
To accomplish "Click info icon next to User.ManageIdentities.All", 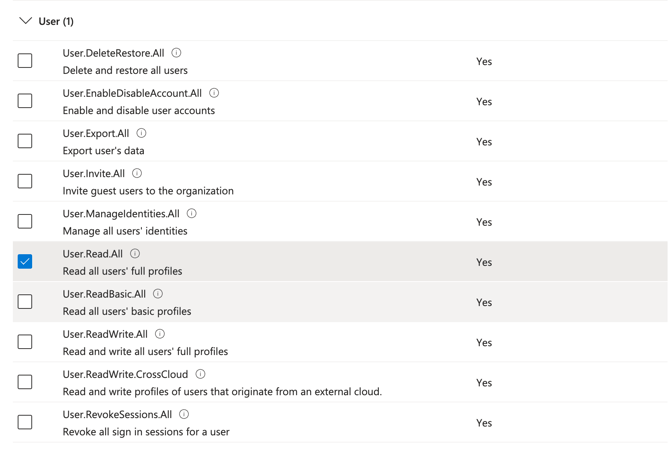I will point(191,213).
